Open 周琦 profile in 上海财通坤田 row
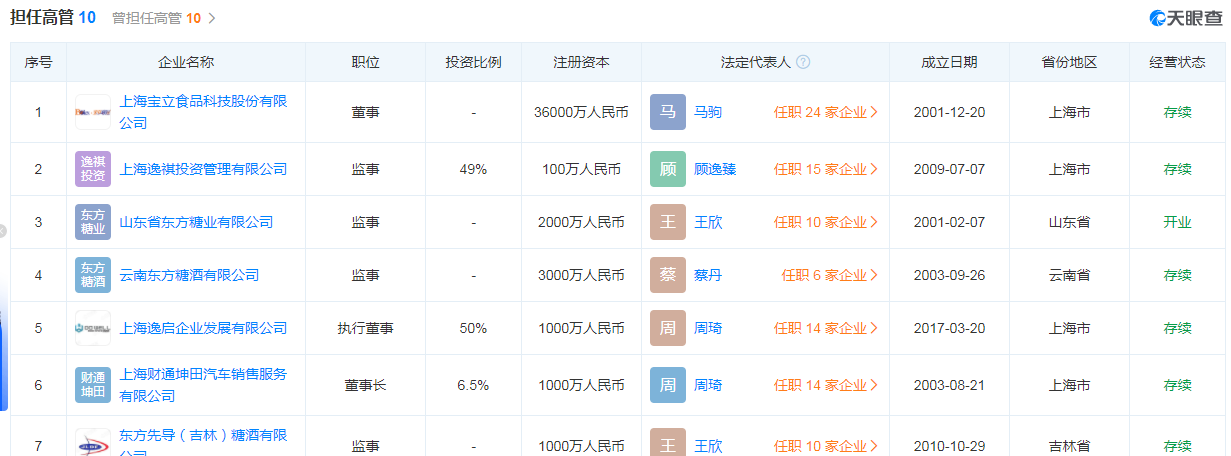This screenshot has width=1231, height=456. point(708,385)
